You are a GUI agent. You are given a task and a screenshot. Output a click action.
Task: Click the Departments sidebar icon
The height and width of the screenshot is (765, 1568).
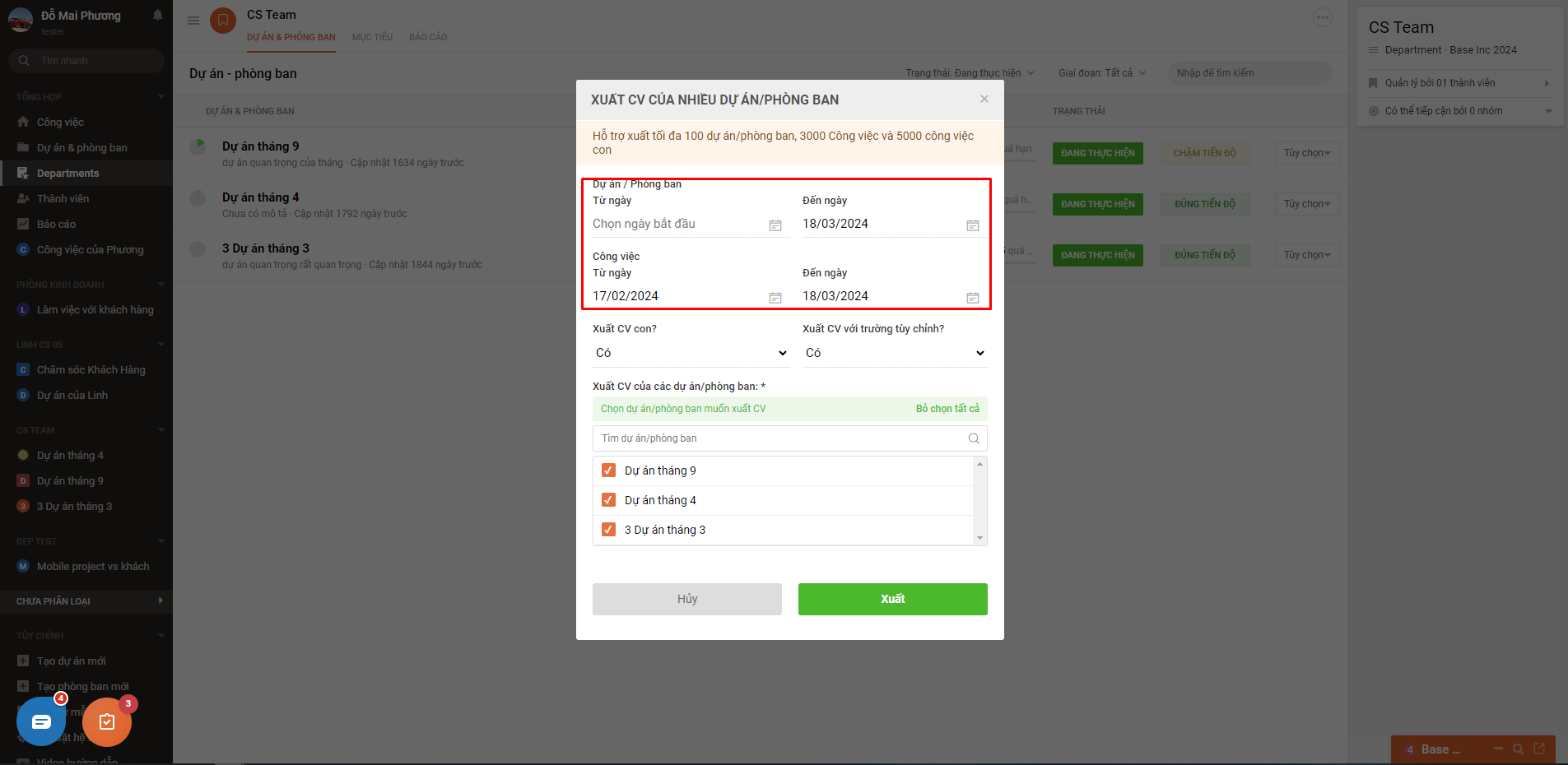click(x=23, y=173)
